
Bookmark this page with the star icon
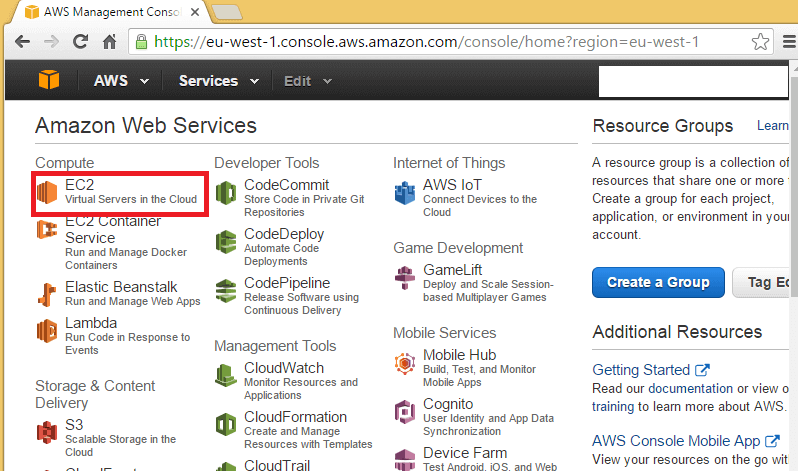(760, 41)
